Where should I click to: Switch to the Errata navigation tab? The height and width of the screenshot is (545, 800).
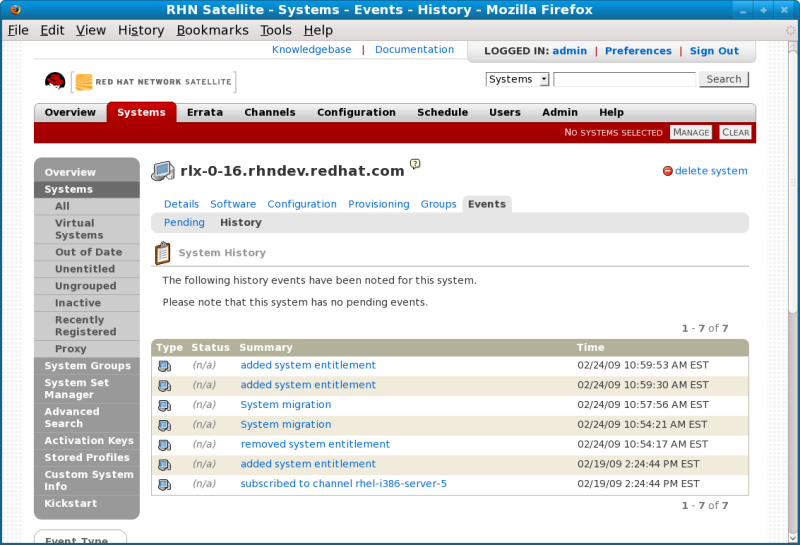(x=204, y=113)
